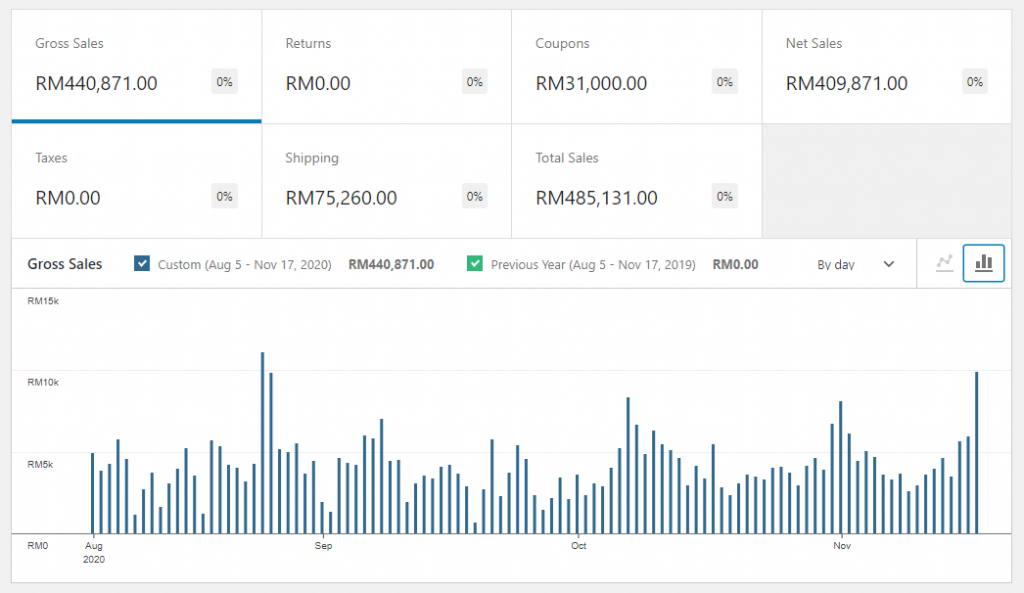Viewport: 1024px width, 593px height.
Task: Click the Oct label on the x-axis
Action: [579, 545]
